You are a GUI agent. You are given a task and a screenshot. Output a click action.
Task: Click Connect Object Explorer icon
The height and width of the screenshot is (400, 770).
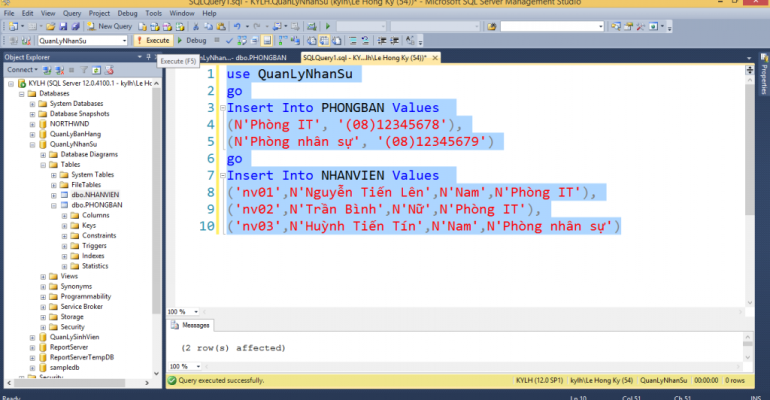pyautogui.click(x=47, y=70)
